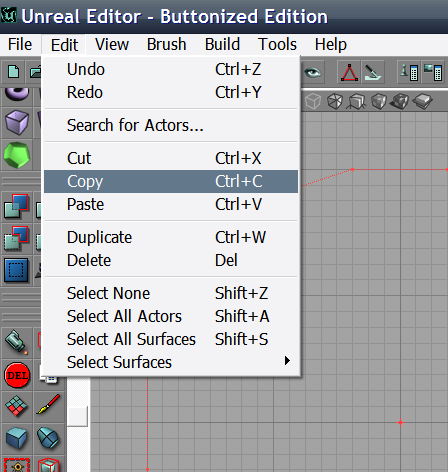Choose Duplicate from the Edit menu
Image resolution: width=448 pixels, height=472 pixels.
coord(171,237)
